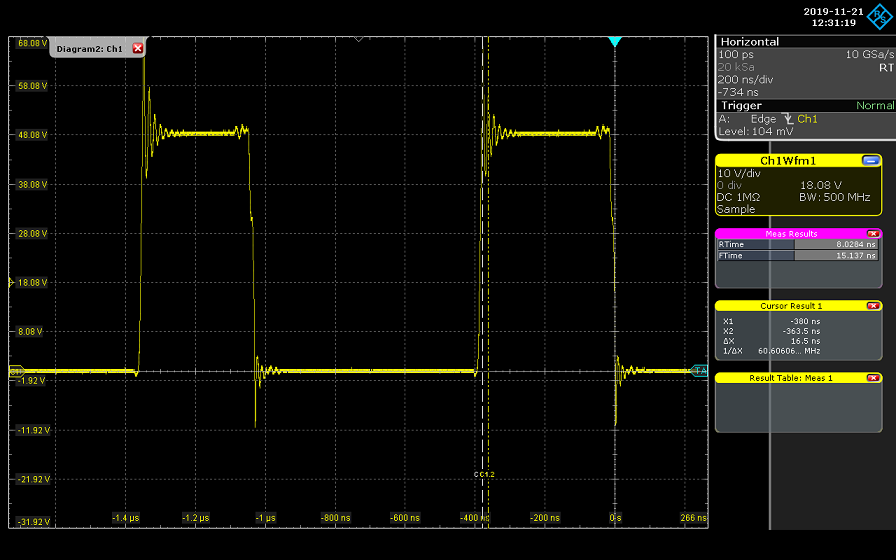Click the Rohde & Schwarz logo icon
896x560 pixels.
877,16
